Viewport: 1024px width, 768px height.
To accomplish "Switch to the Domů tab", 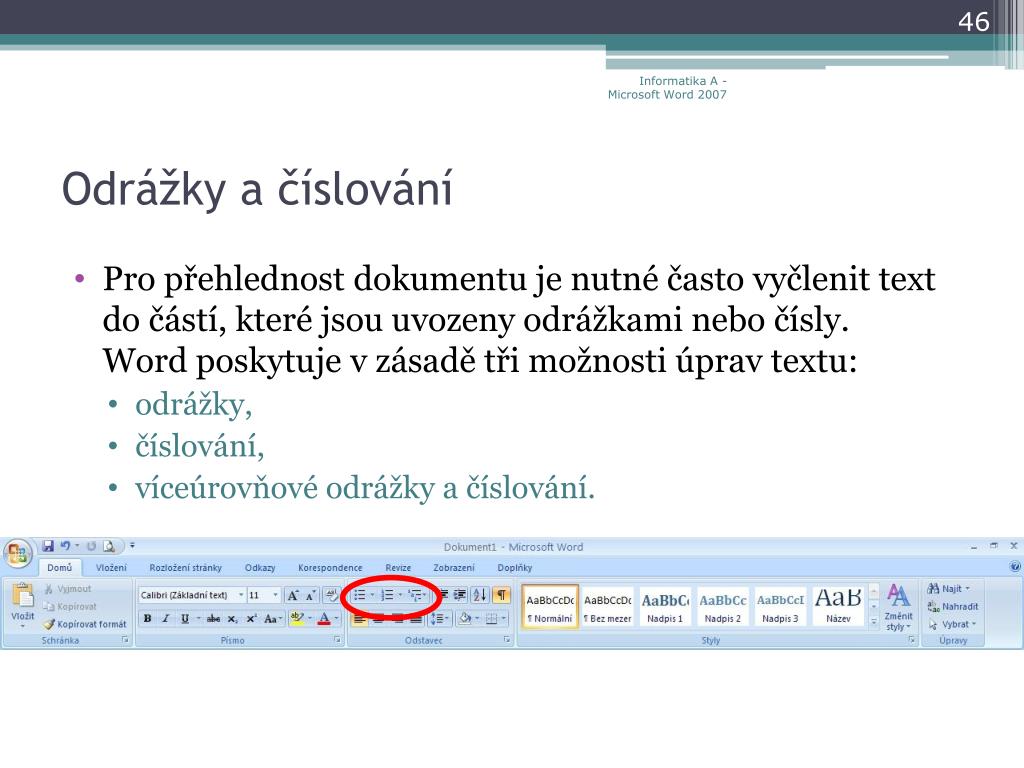I will [x=59, y=568].
